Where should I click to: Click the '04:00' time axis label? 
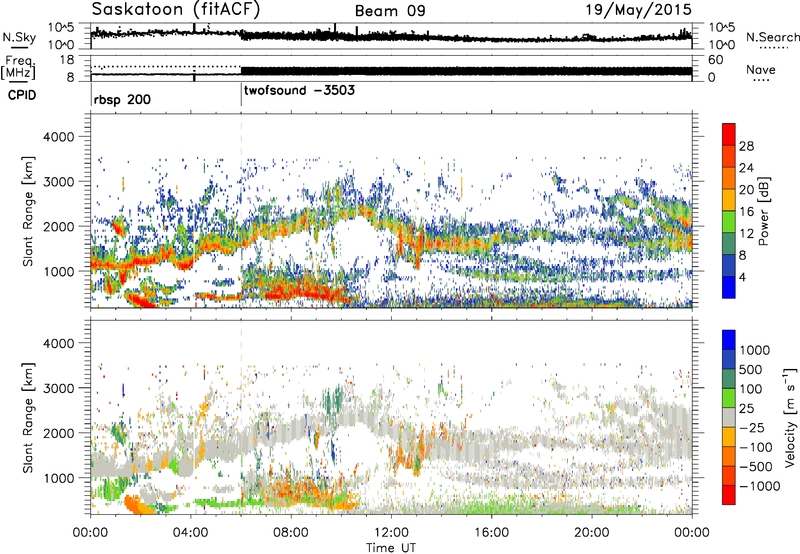(191, 533)
